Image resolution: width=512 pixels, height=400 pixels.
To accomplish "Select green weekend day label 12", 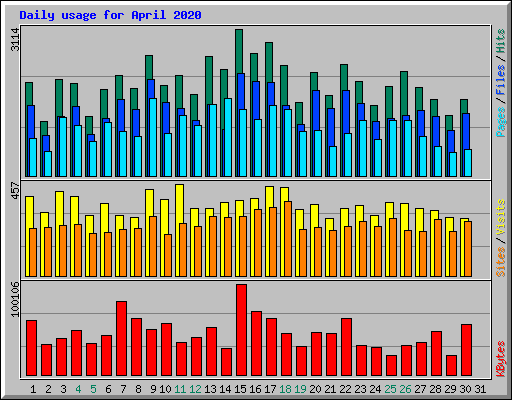I will (x=195, y=389).
